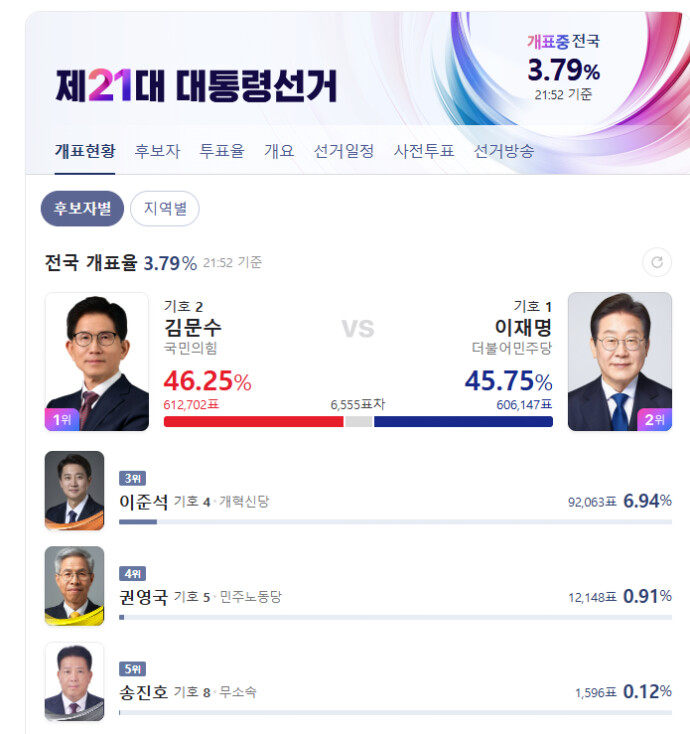Open the 개표현황 tab
Screen dimensions: 690x734
tap(85, 151)
